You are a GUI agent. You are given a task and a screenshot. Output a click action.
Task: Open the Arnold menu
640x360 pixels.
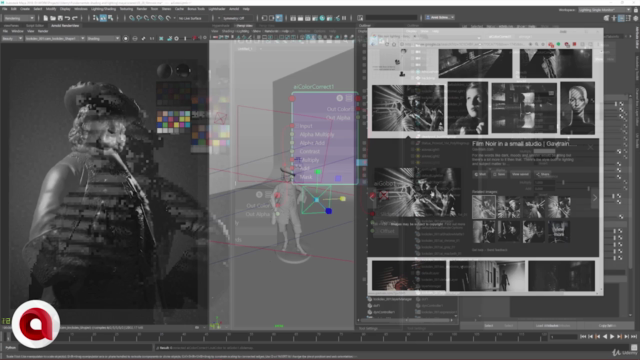(x=234, y=9)
